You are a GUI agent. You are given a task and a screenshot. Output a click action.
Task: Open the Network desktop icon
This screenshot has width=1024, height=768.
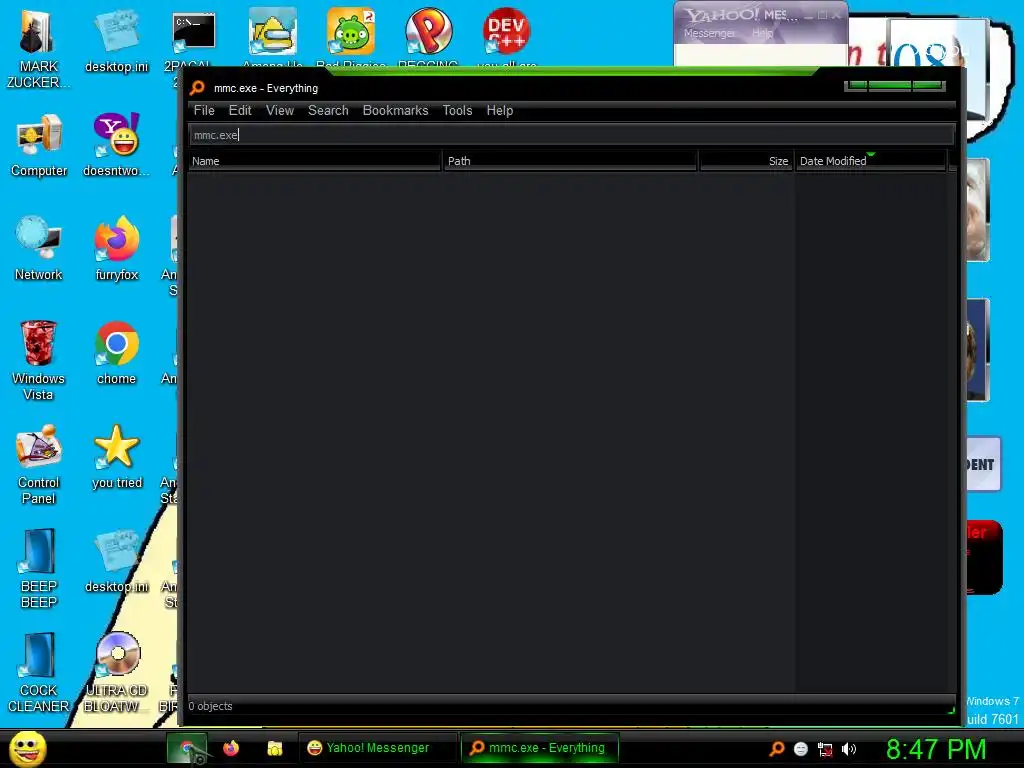click(39, 249)
